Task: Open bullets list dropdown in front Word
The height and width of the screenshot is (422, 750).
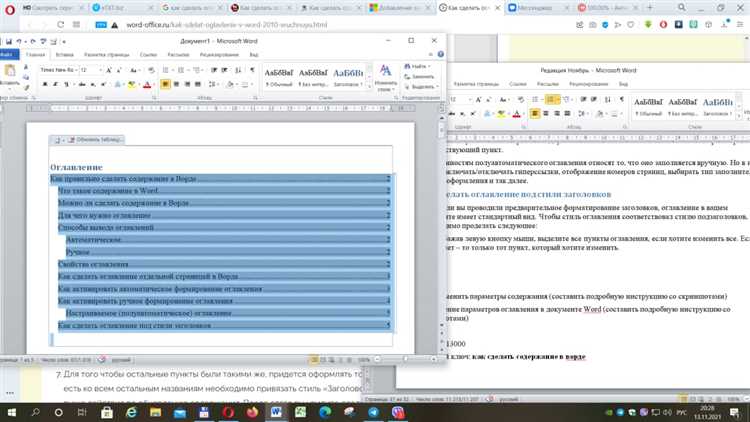Action: click(x=173, y=70)
